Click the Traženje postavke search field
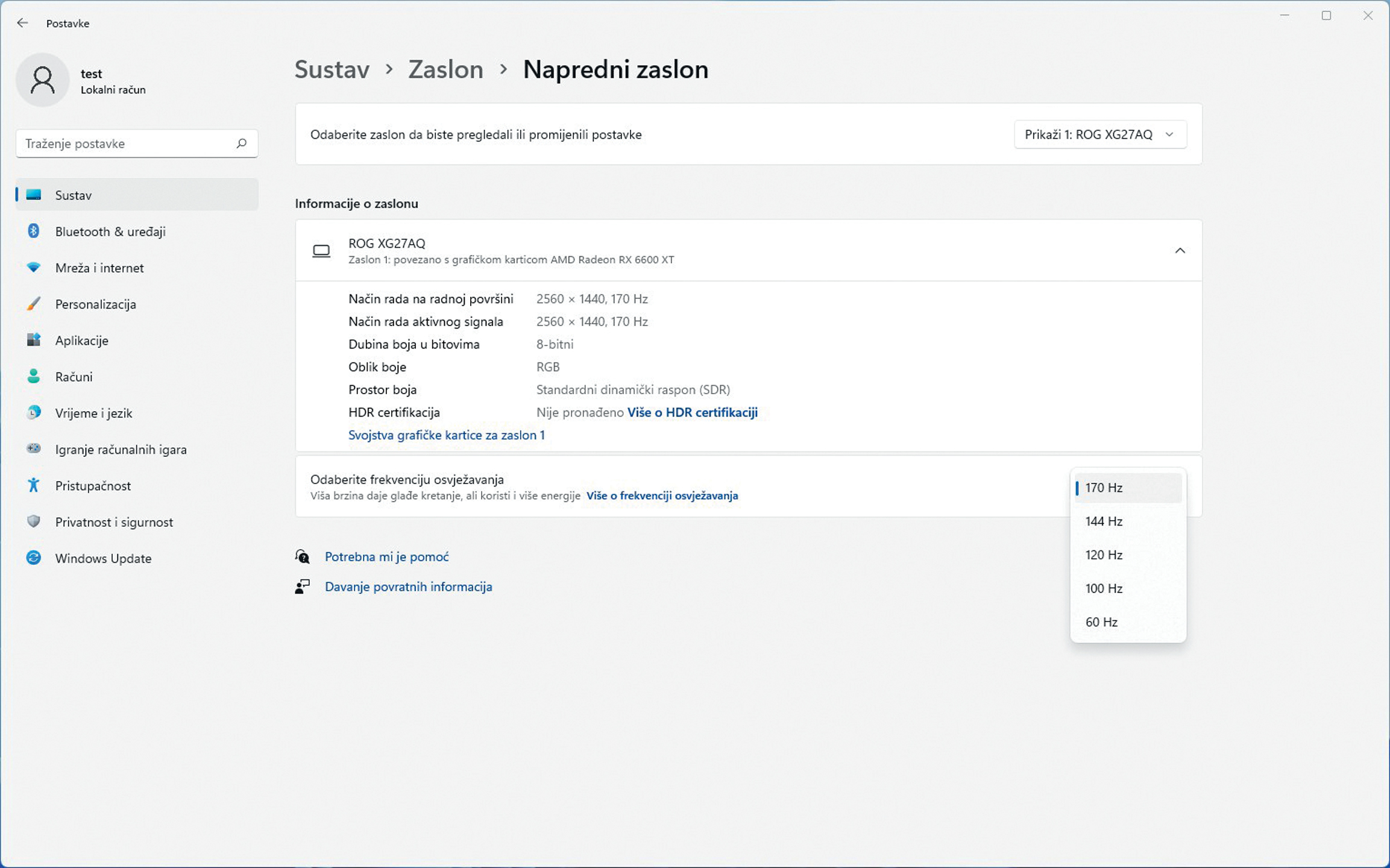This screenshot has height=868, width=1390. click(x=137, y=143)
